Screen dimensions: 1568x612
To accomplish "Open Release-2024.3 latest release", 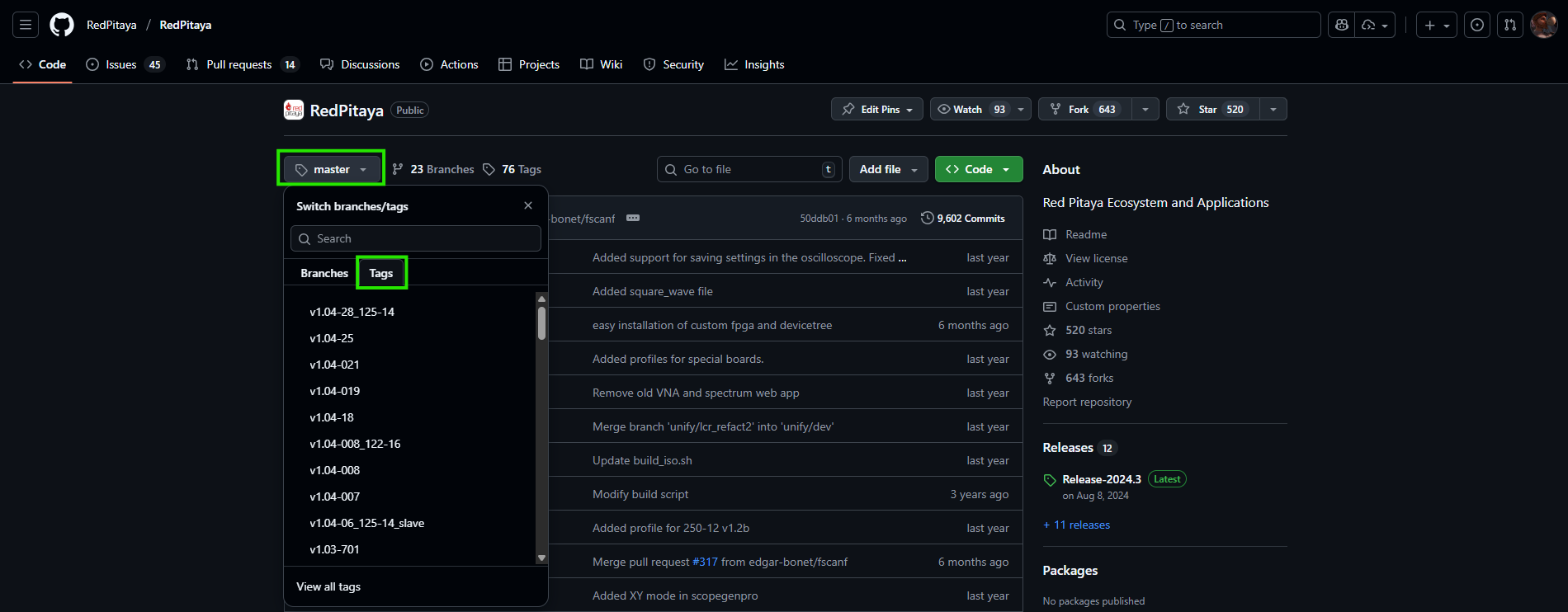I will coord(1101,479).
